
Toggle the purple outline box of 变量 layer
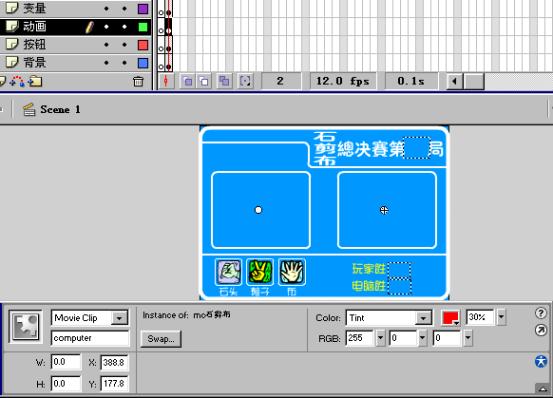point(143,9)
